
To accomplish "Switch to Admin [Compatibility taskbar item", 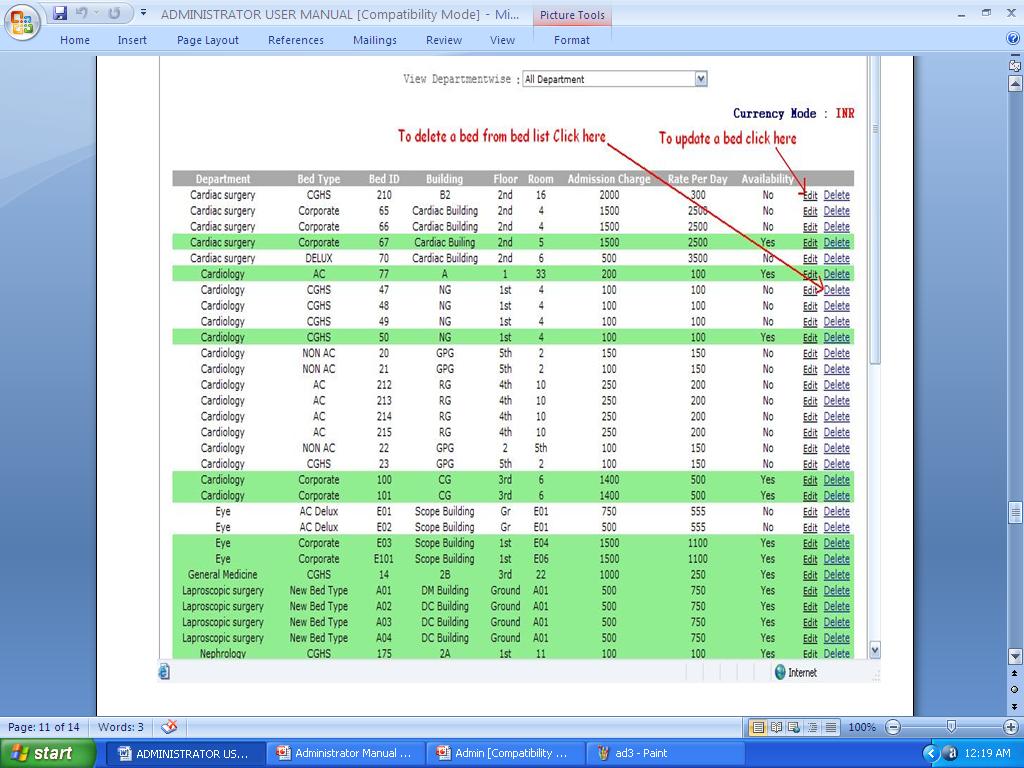I will click(504, 754).
